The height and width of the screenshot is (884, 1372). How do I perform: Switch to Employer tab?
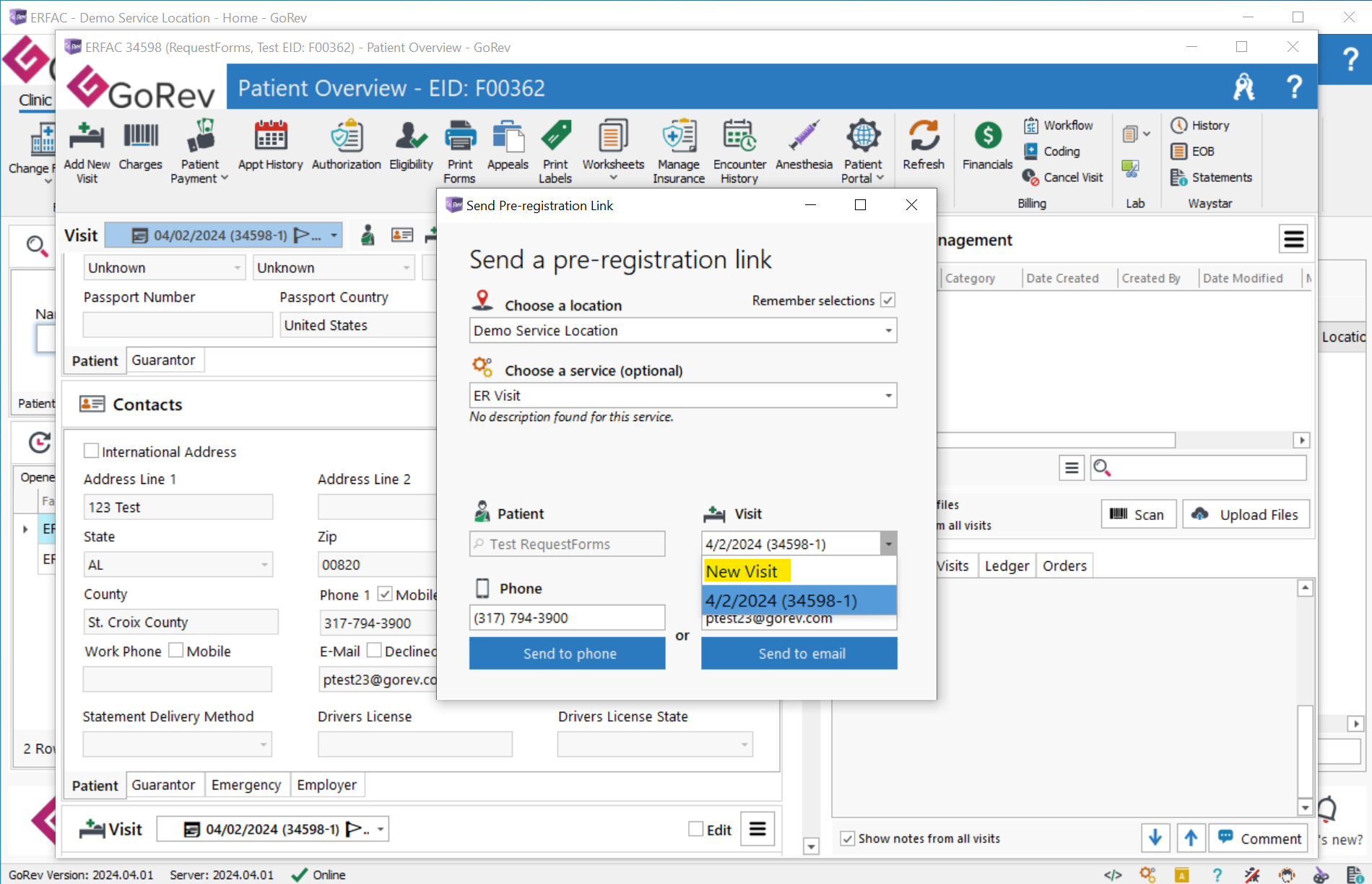(327, 785)
